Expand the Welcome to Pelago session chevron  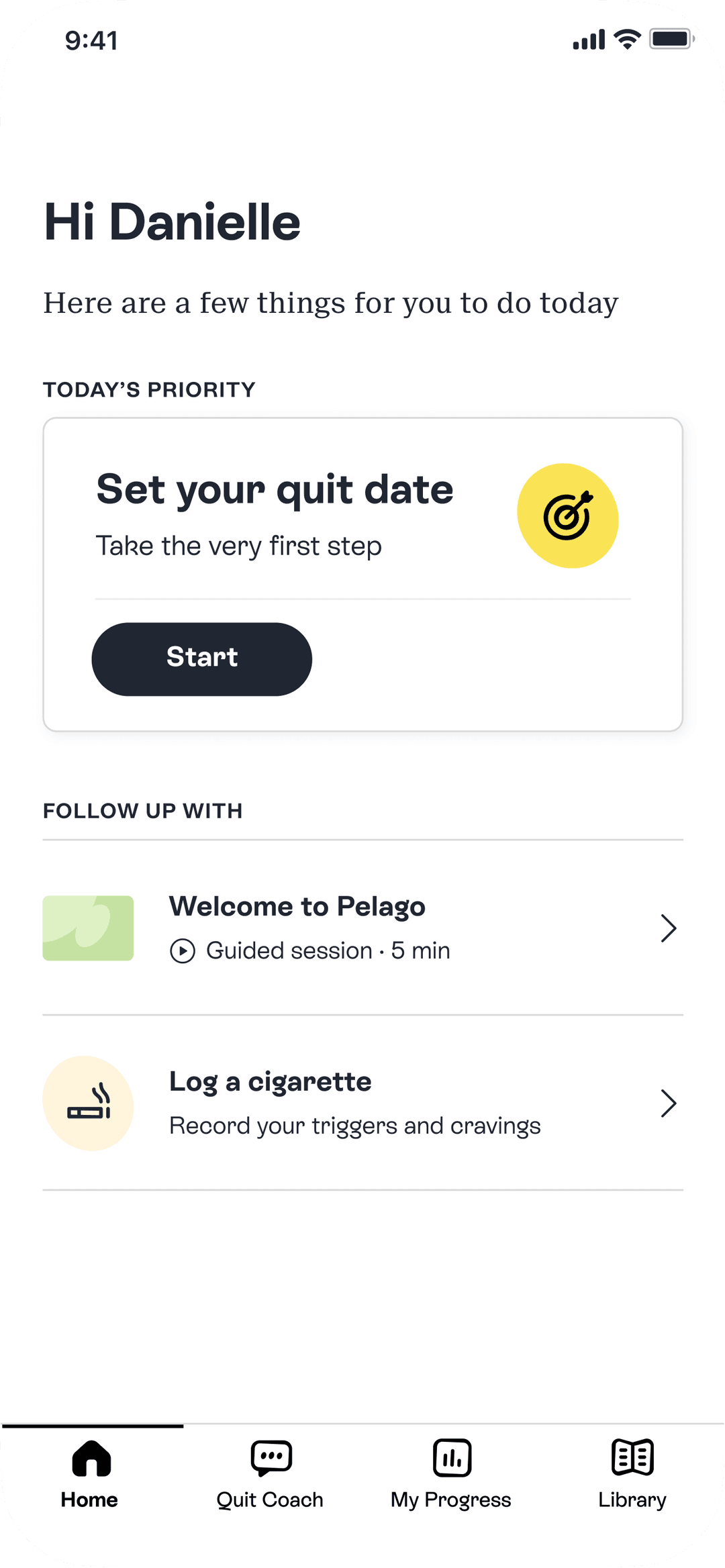(669, 928)
